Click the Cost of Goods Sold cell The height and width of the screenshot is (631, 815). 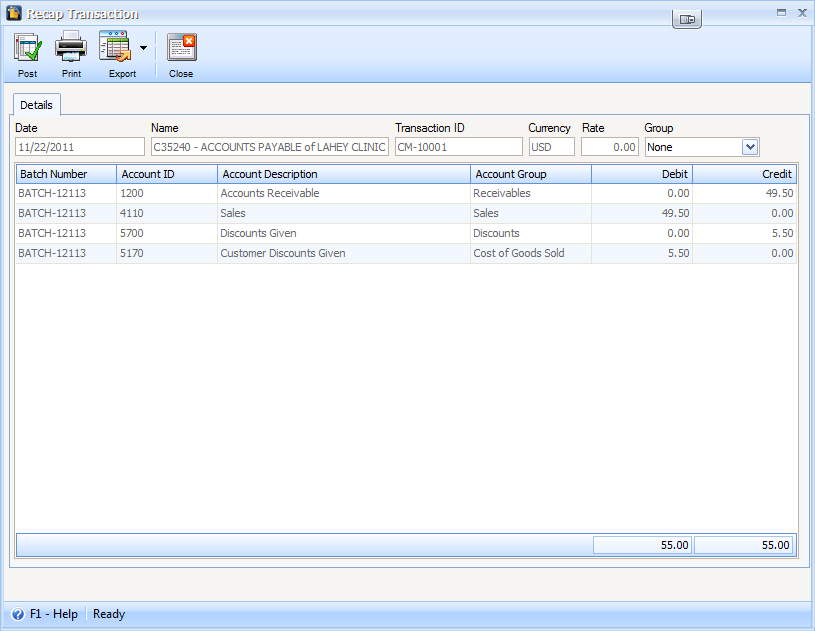531,253
